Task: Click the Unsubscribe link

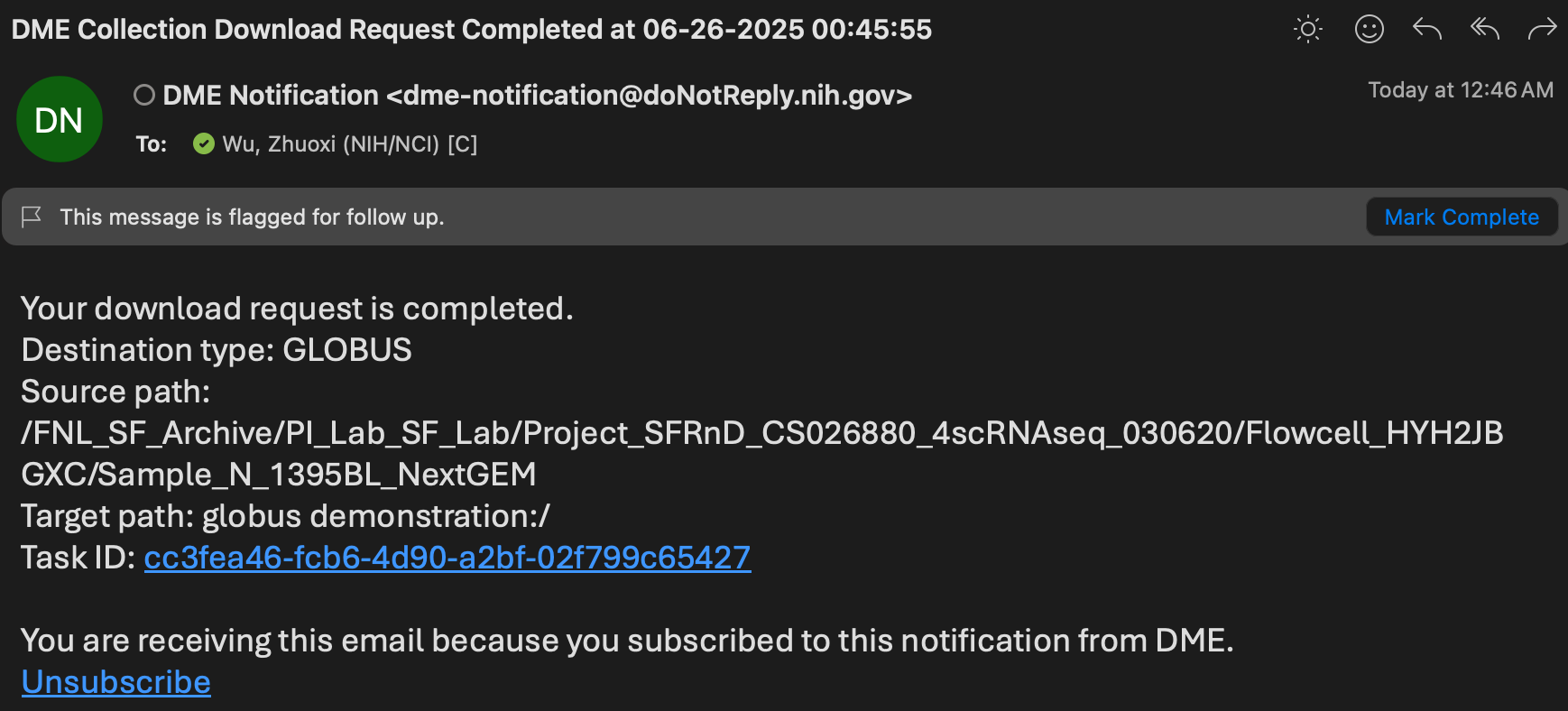Action: pos(115,682)
